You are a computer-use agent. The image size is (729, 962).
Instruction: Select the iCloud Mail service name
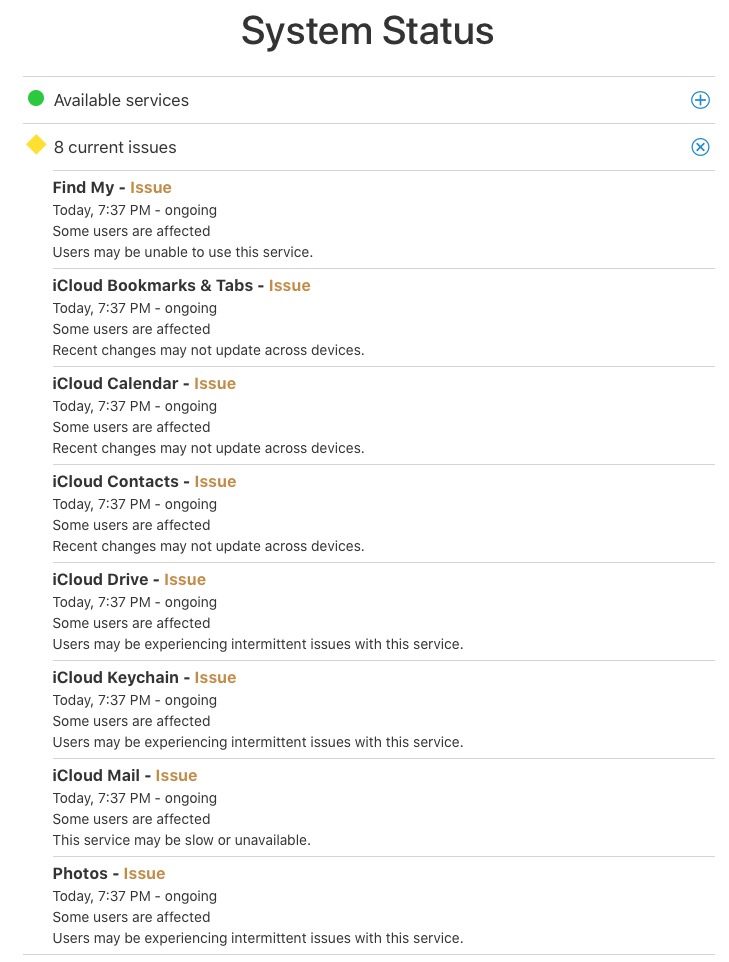(96, 775)
